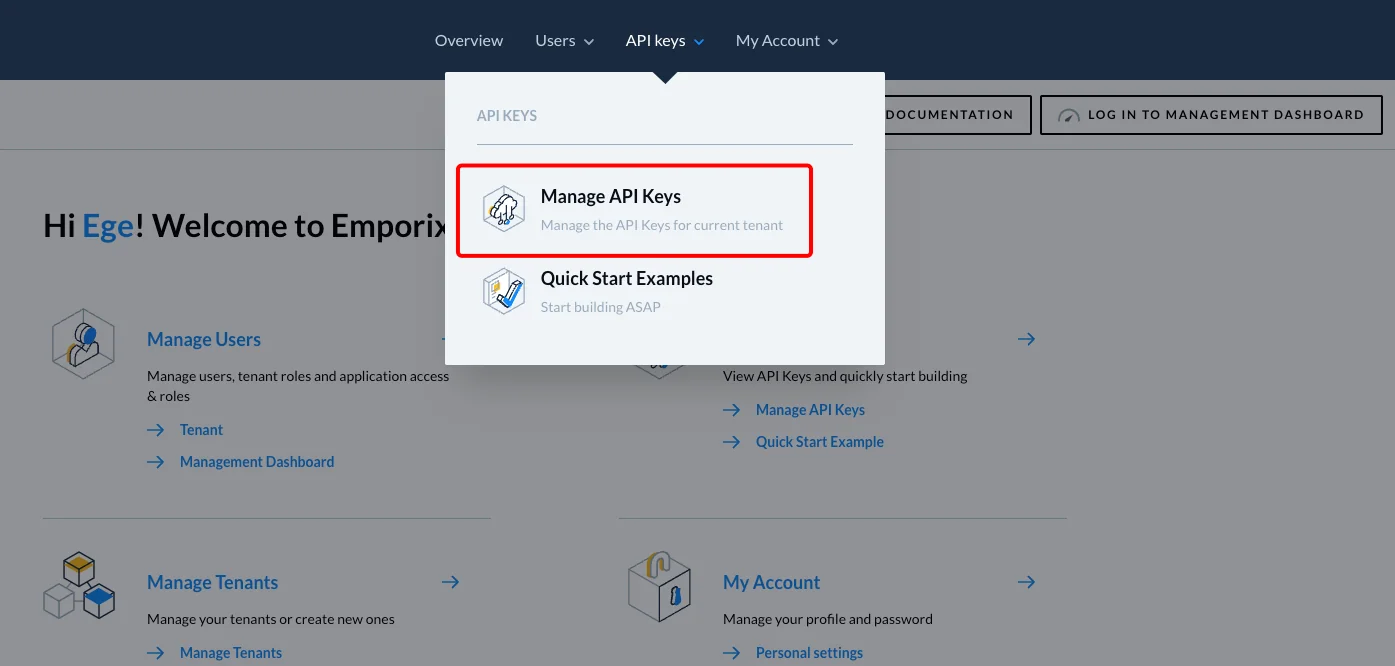The width and height of the screenshot is (1395, 666).
Task: Click the arrow icon beside Management Dashboard link
Action: (156, 462)
